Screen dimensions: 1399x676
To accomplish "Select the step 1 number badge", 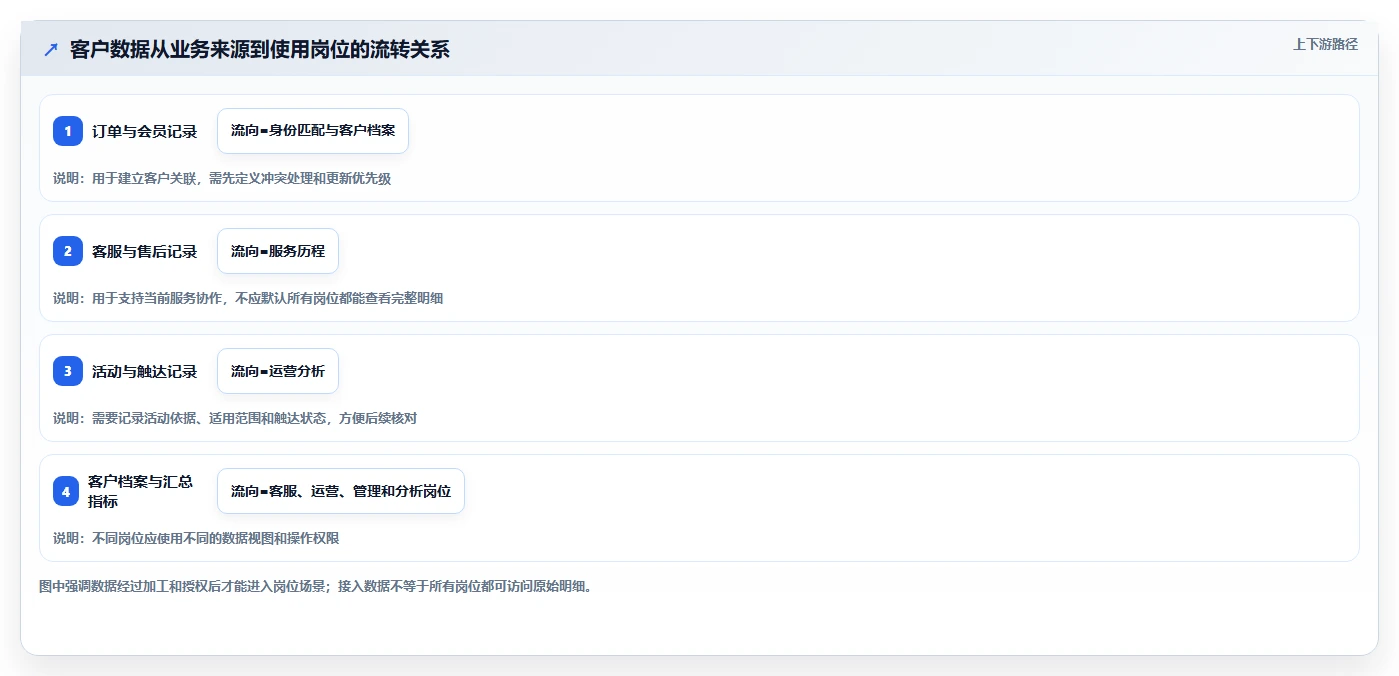I will 68,131.
